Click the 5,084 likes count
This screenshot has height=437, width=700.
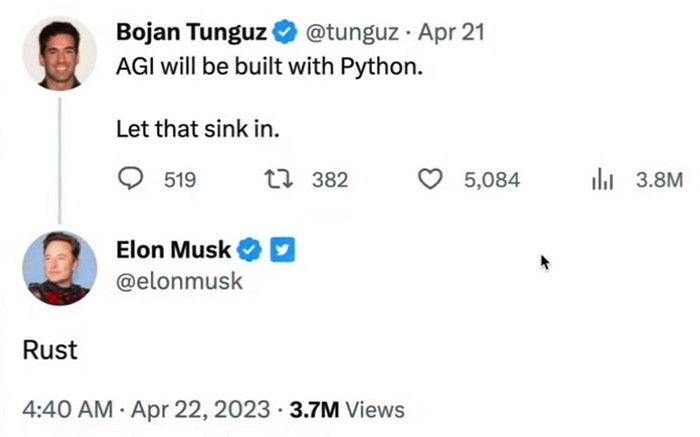[492, 180]
